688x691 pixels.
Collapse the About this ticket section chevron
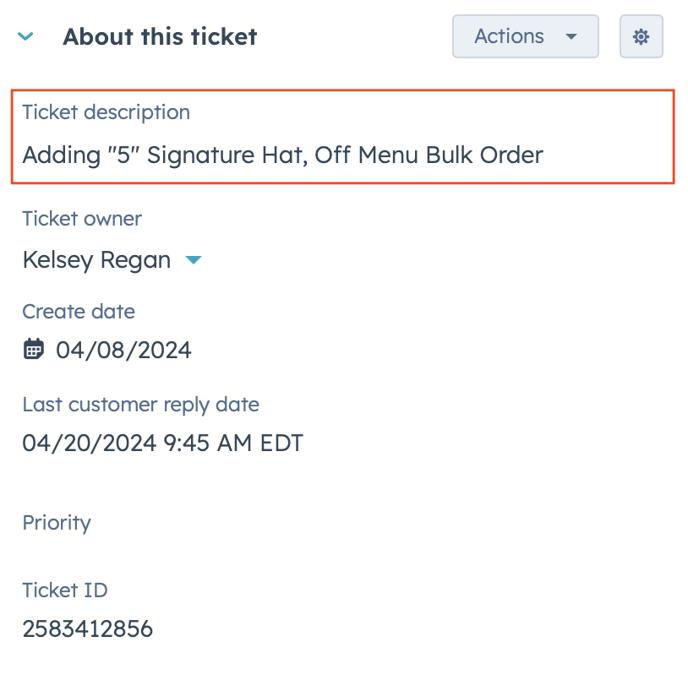click(x=26, y=37)
